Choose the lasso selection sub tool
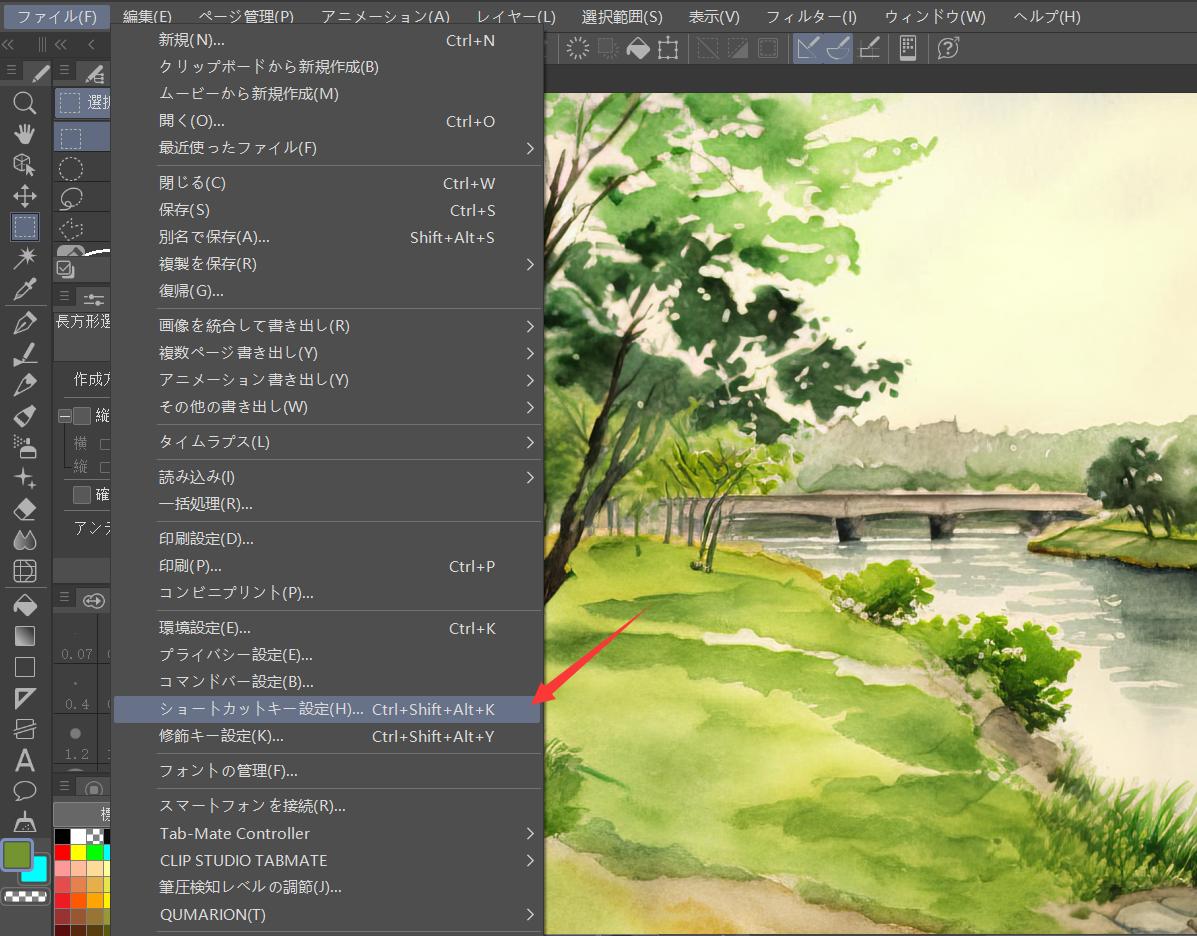This screenshot has height=936, width=1197. coord(71,198)
